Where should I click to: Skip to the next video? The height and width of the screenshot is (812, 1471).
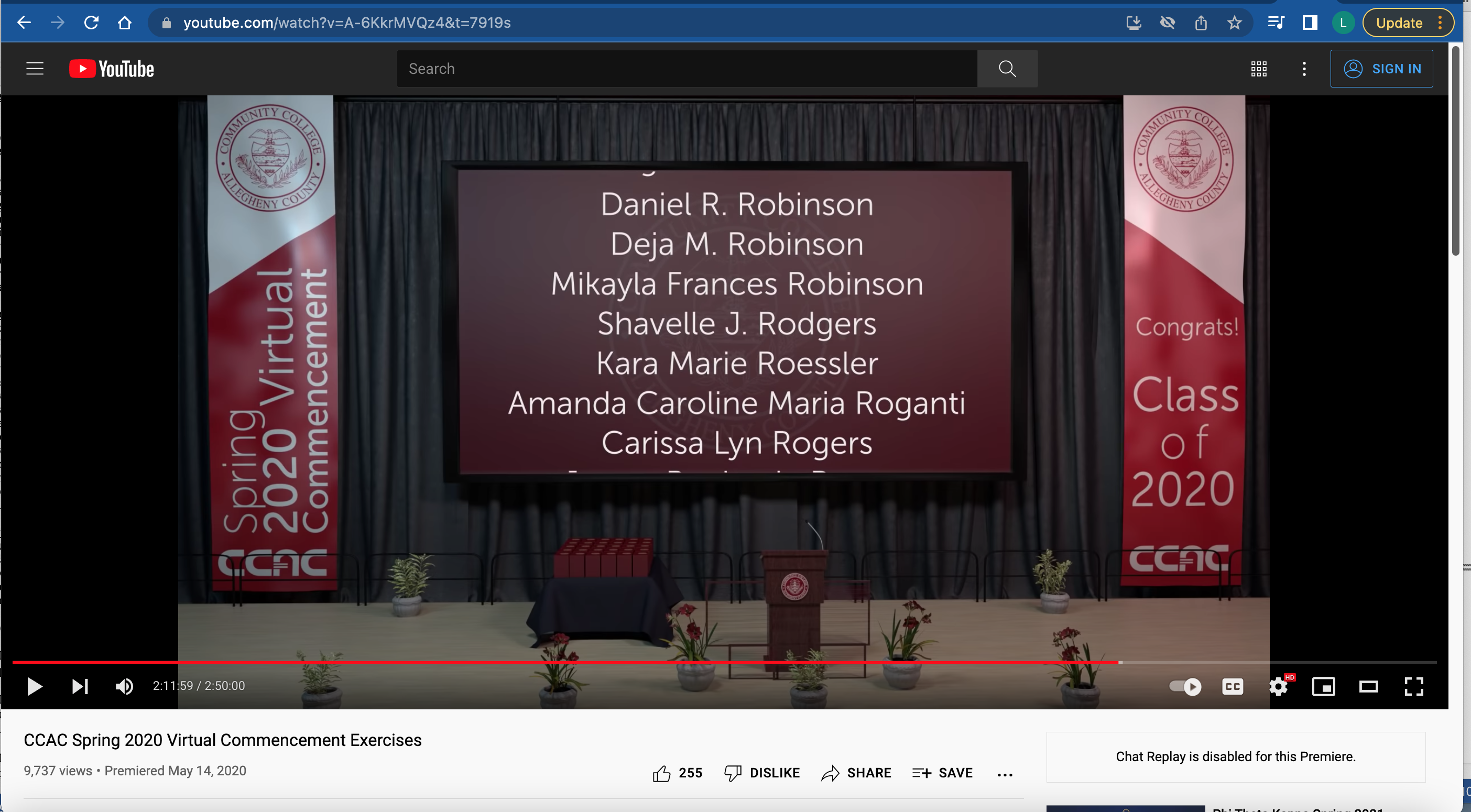tap(80, 686)
